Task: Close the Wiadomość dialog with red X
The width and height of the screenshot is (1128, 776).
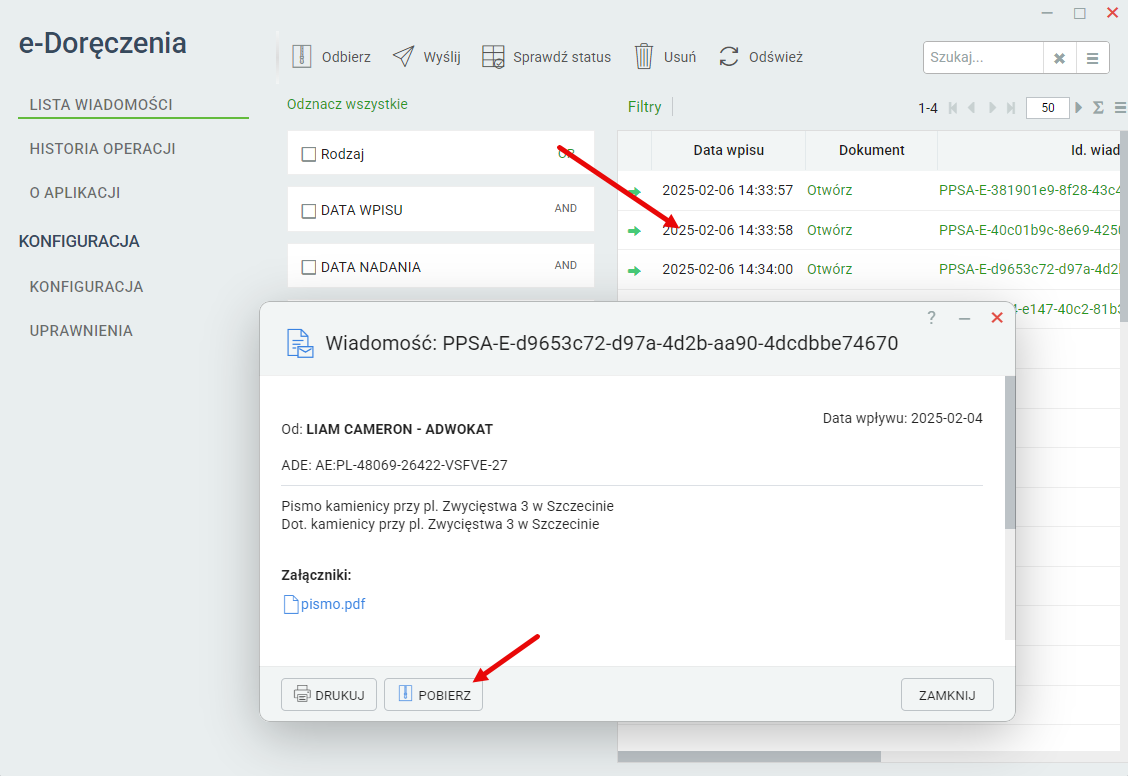Action: [x=997, y=317]
